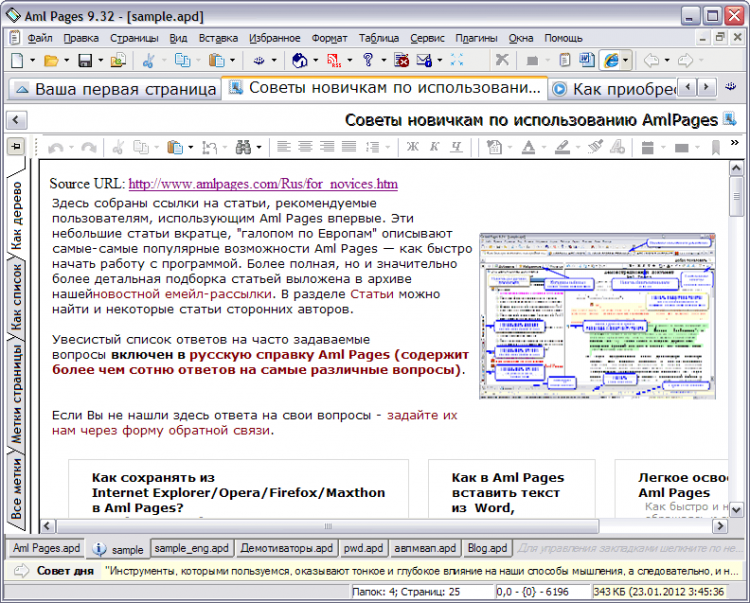Toggle bold formatting (Ж)
Image resolution: width=750 pixels, height=603 pixels.
tap(411, 147)
